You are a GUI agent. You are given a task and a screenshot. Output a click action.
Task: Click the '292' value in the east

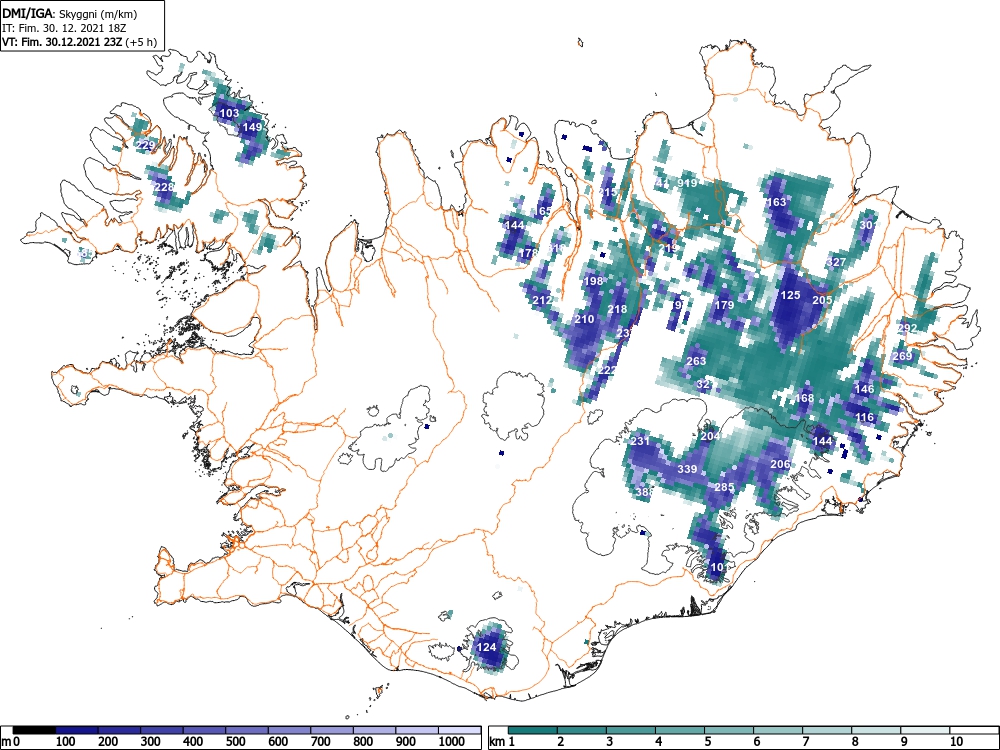pos(907,328)
